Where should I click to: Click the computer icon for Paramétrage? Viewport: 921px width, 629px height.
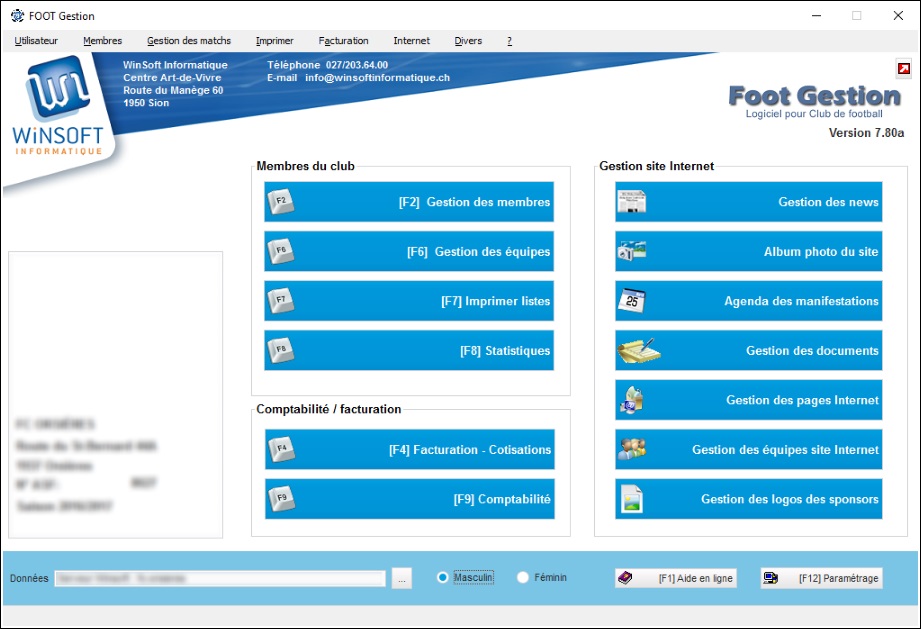coord(771,578)
